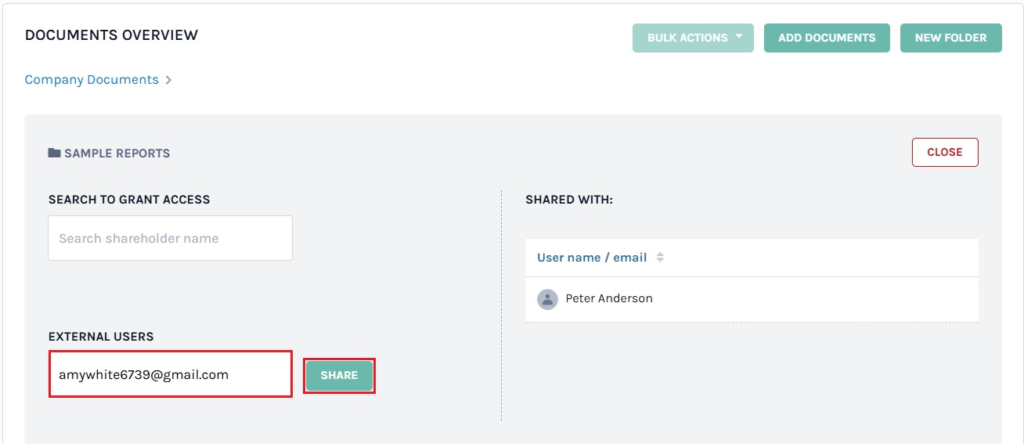Click the Sample Reports folder icon

pyautogui.click(x=54, y=154)
